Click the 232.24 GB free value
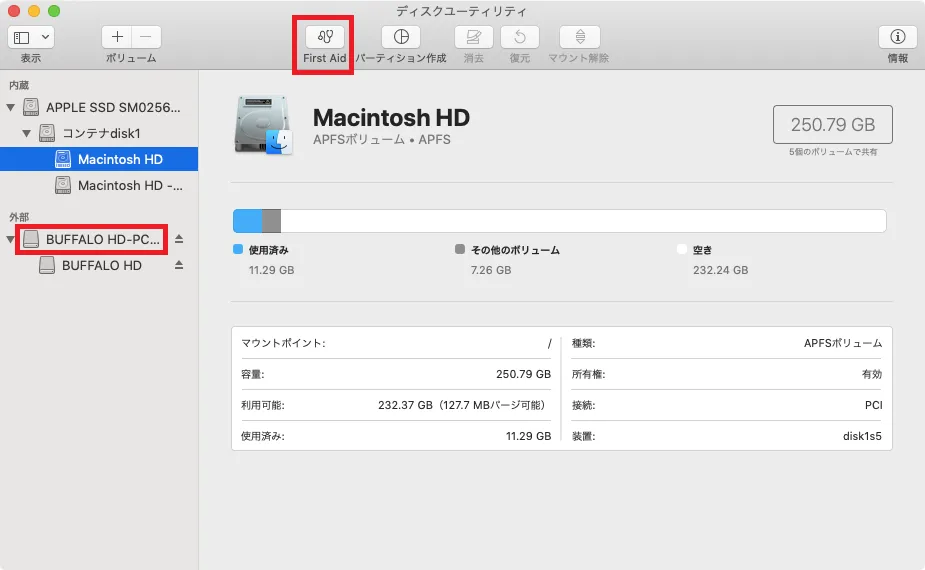 tap(720, 270)
